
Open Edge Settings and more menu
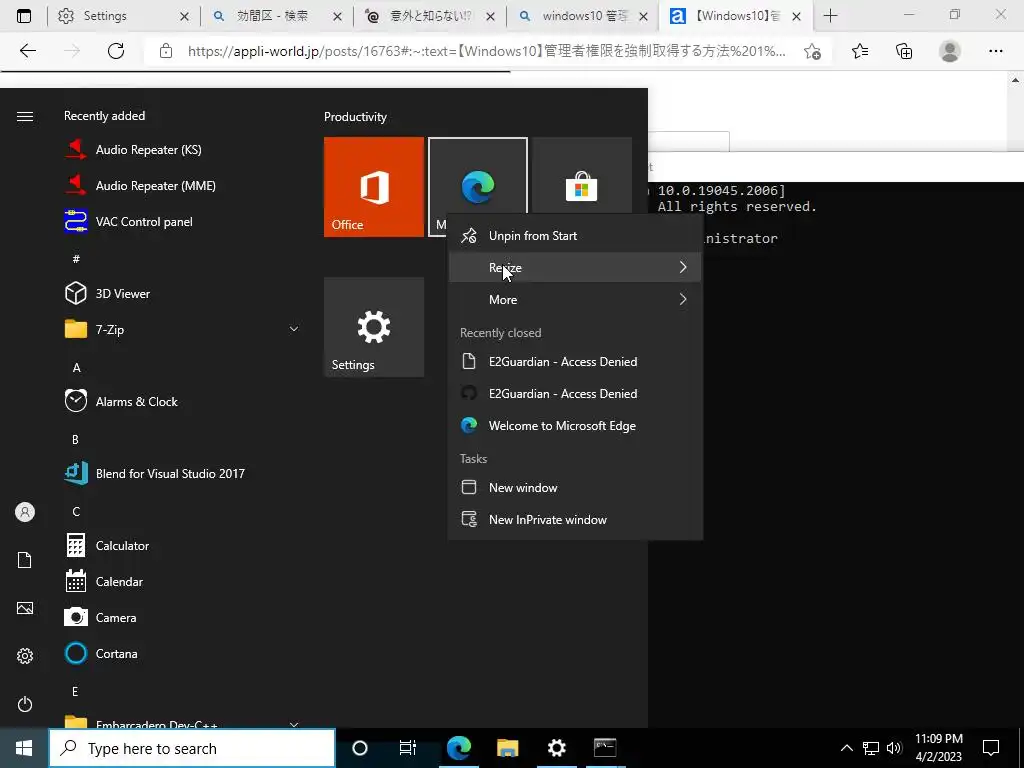995,51
